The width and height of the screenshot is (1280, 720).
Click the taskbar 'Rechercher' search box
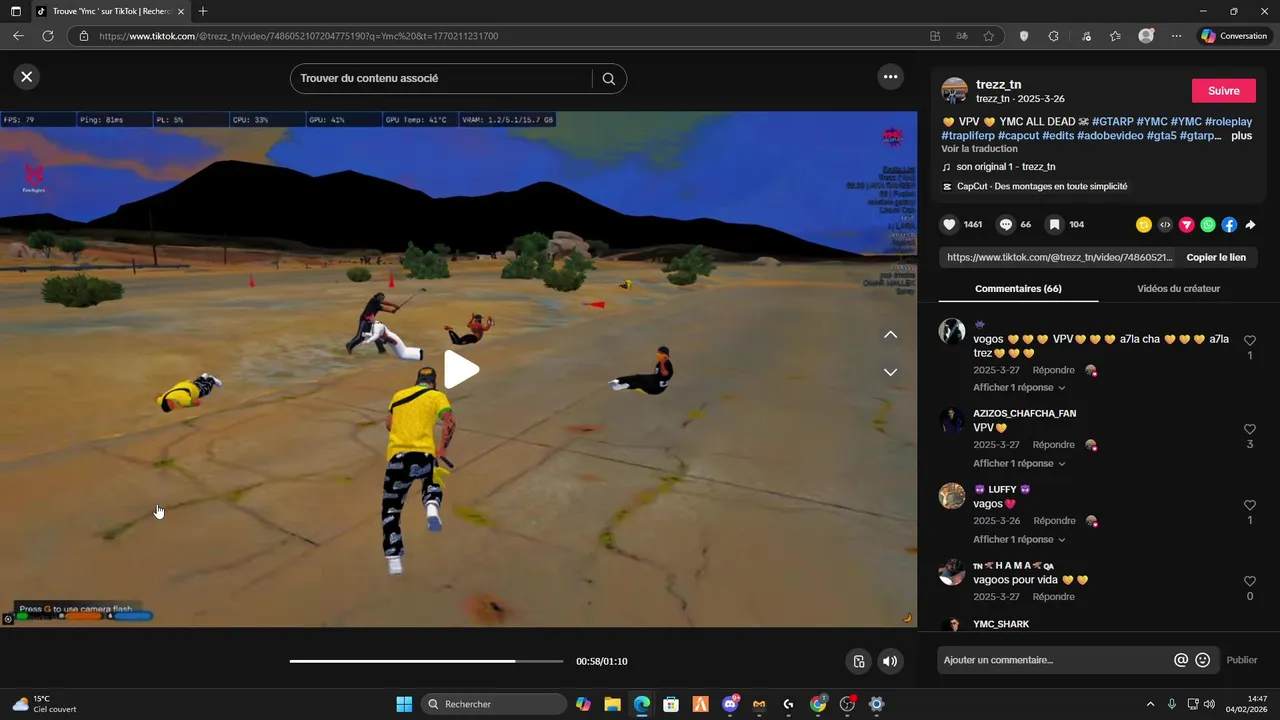[x=494, y=704]
